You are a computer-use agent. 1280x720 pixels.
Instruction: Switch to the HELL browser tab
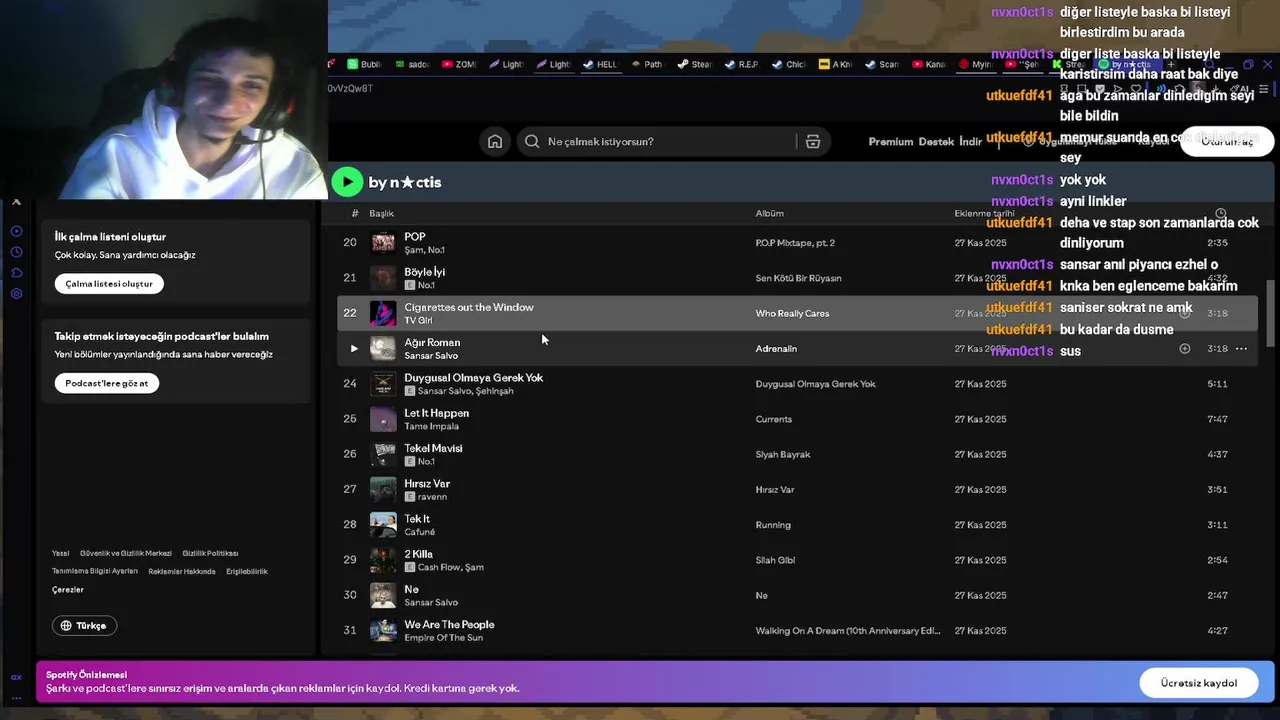tap(600, 64)
